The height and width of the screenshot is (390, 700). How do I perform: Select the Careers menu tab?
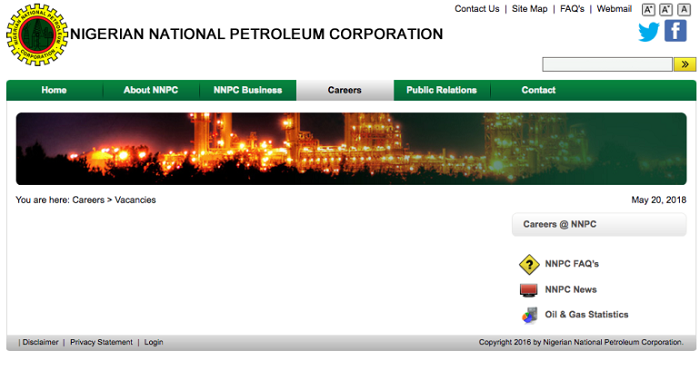(x=345, y=90)
